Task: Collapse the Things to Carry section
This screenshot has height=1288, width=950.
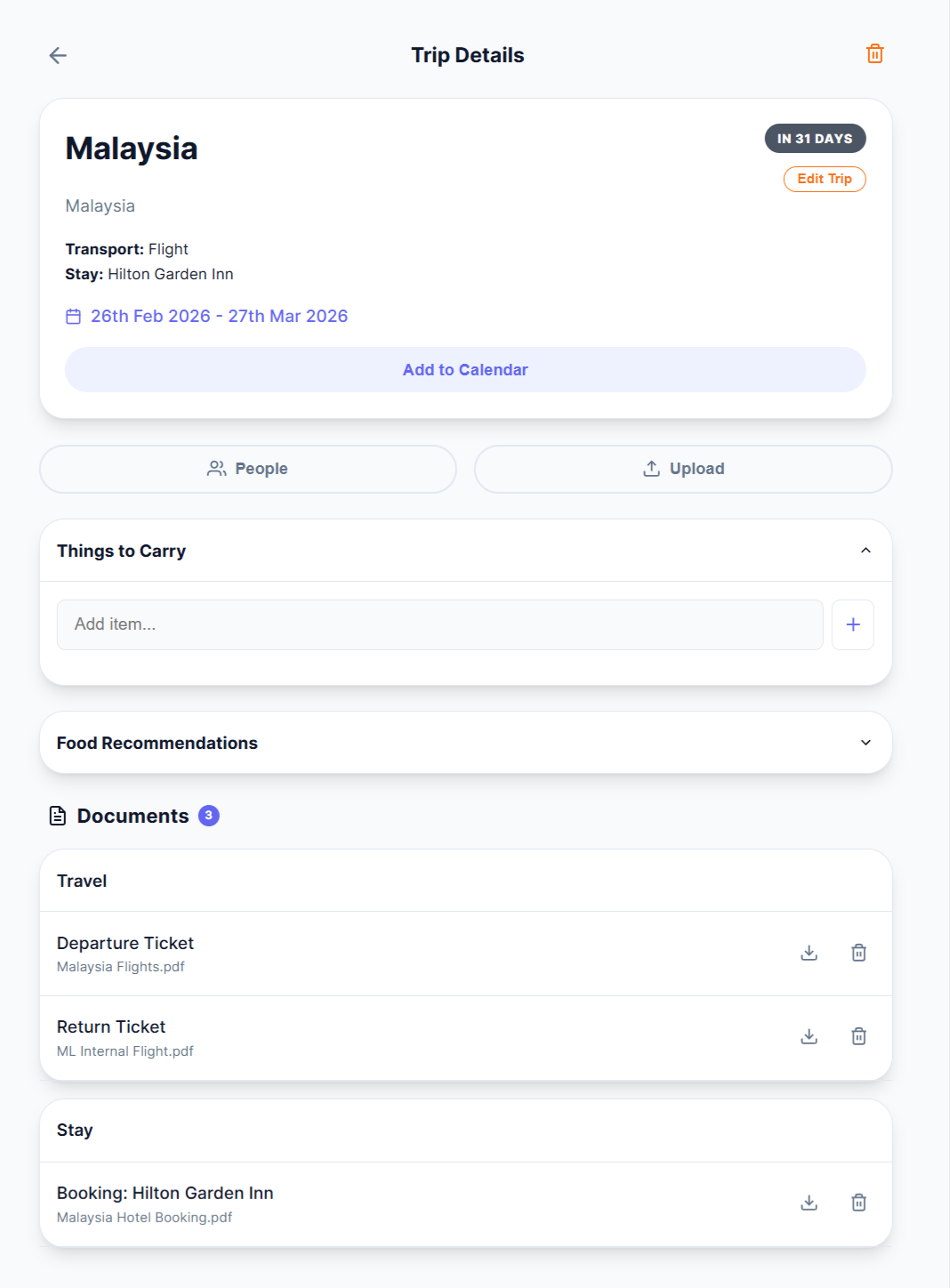Action: pos(865,550)
